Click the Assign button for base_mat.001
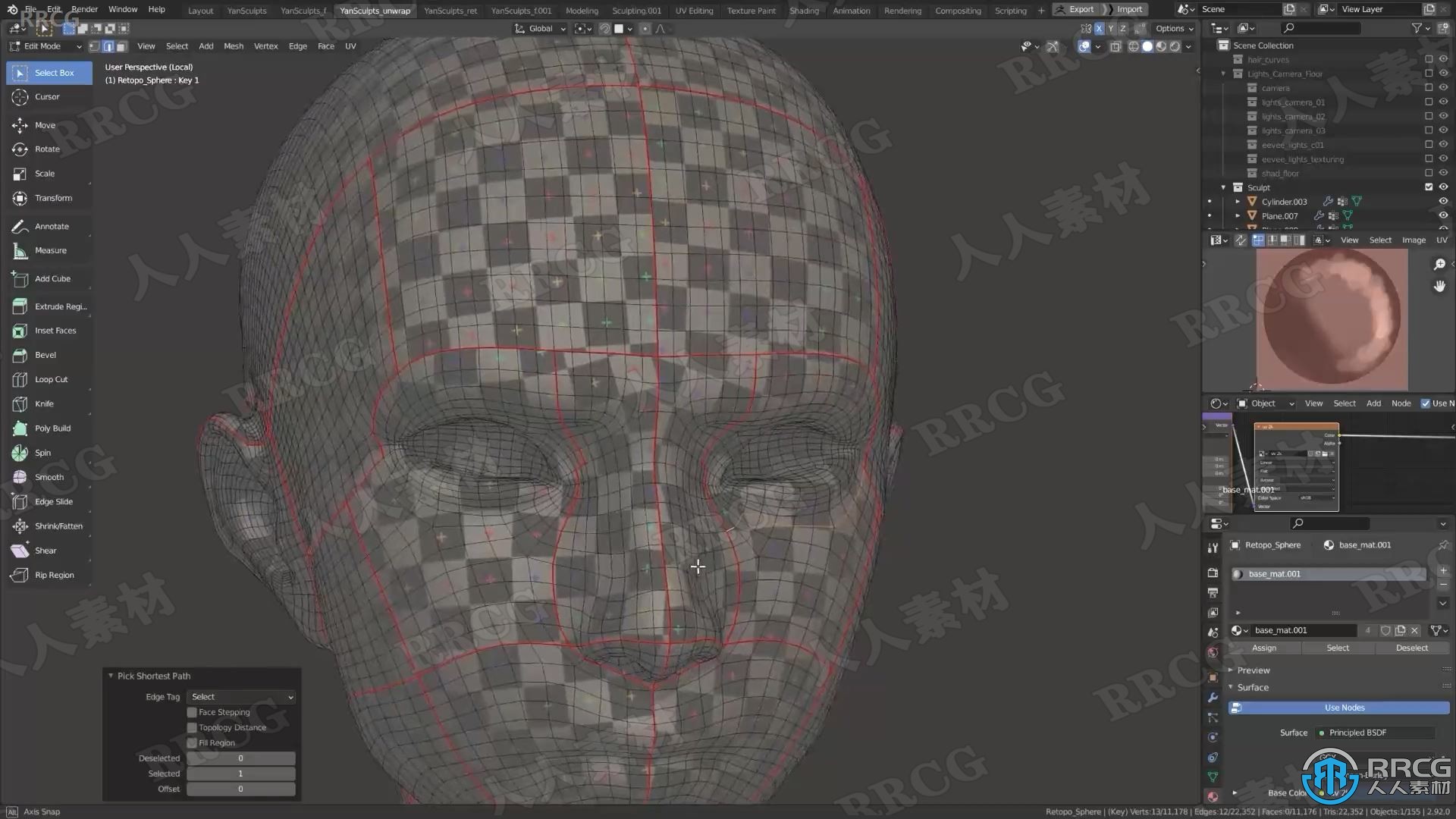Screen dimensions: 1456x819 tap(1263, 647)
